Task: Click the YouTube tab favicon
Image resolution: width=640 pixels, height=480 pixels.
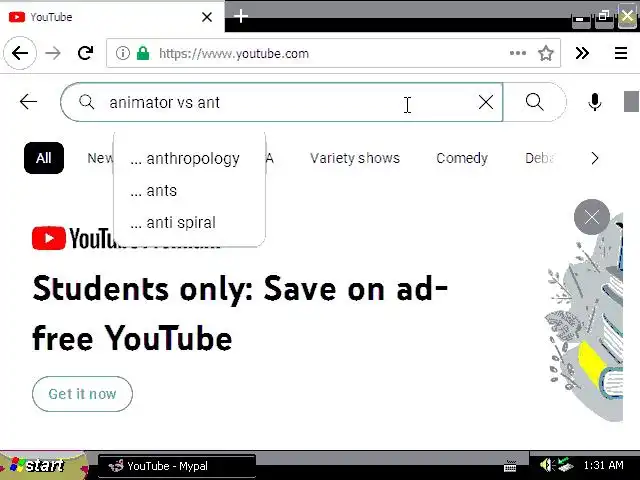Action: pyautogui.click(x=17, y=17)
